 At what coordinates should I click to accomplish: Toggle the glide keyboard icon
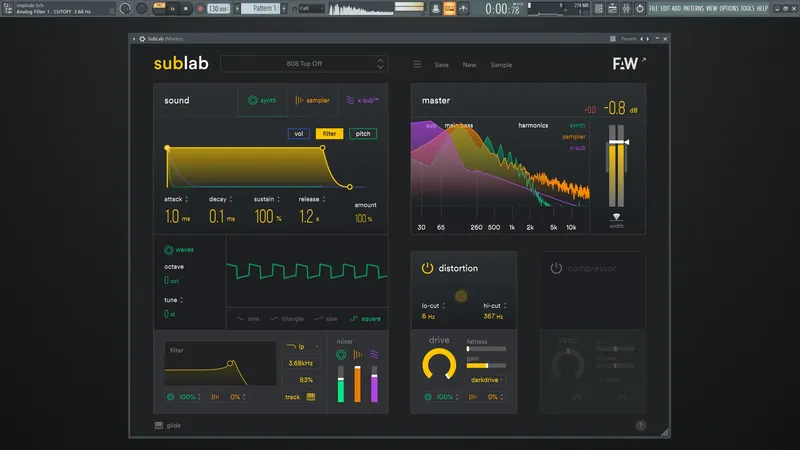(x=159, y=425)
